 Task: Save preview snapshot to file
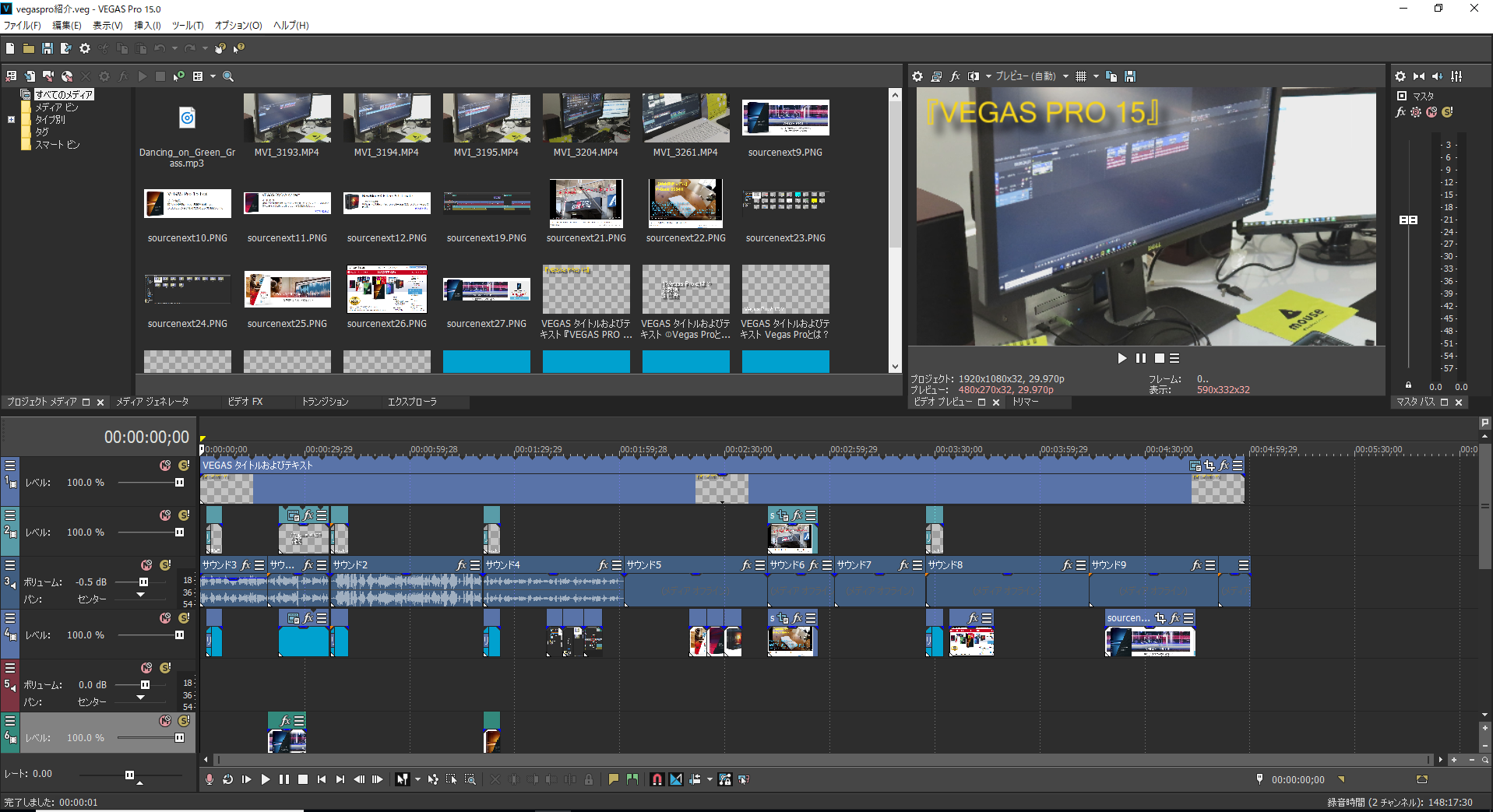[x=1130, y=76]
